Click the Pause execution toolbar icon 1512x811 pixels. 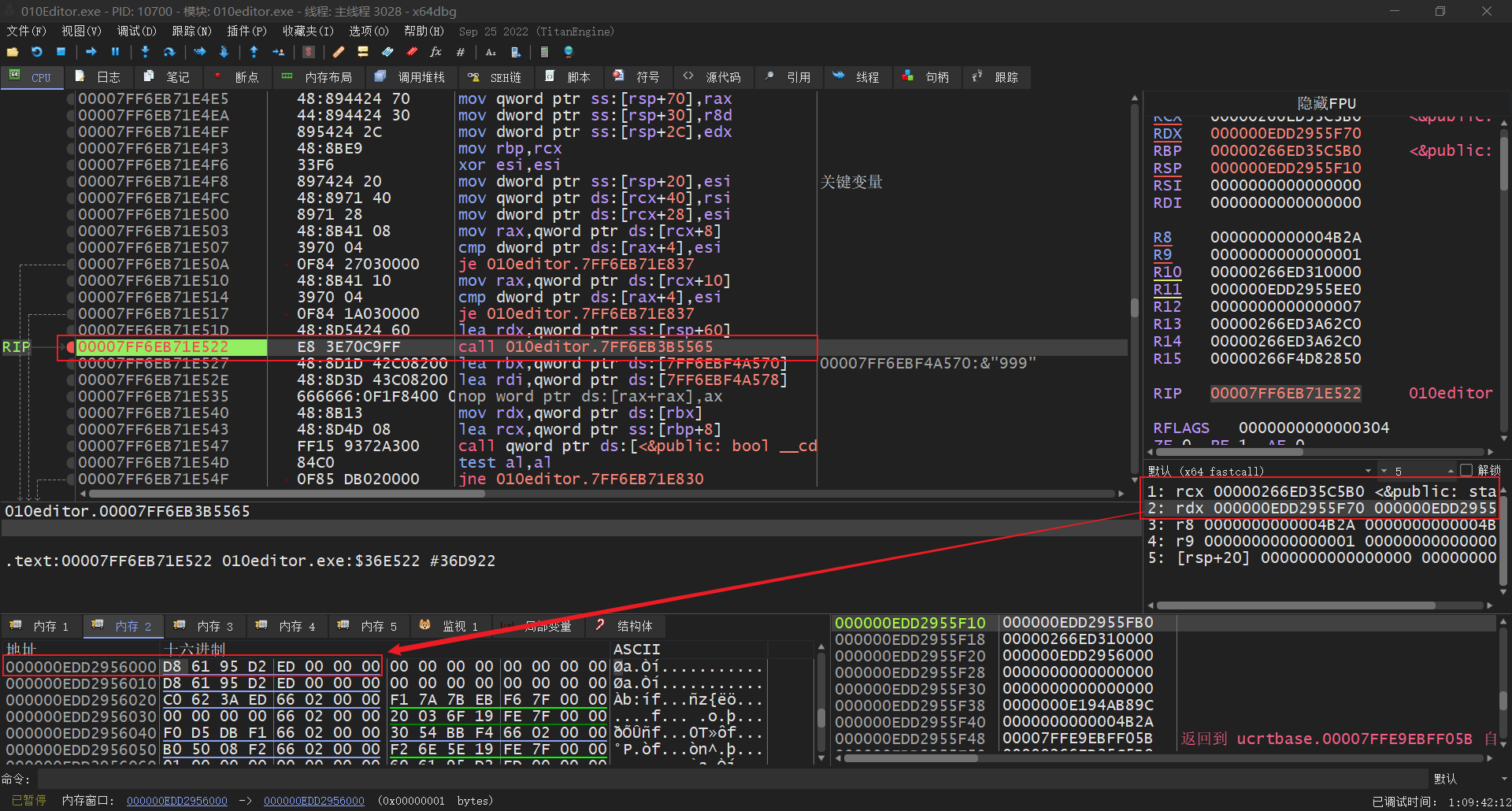coord(115,52)
